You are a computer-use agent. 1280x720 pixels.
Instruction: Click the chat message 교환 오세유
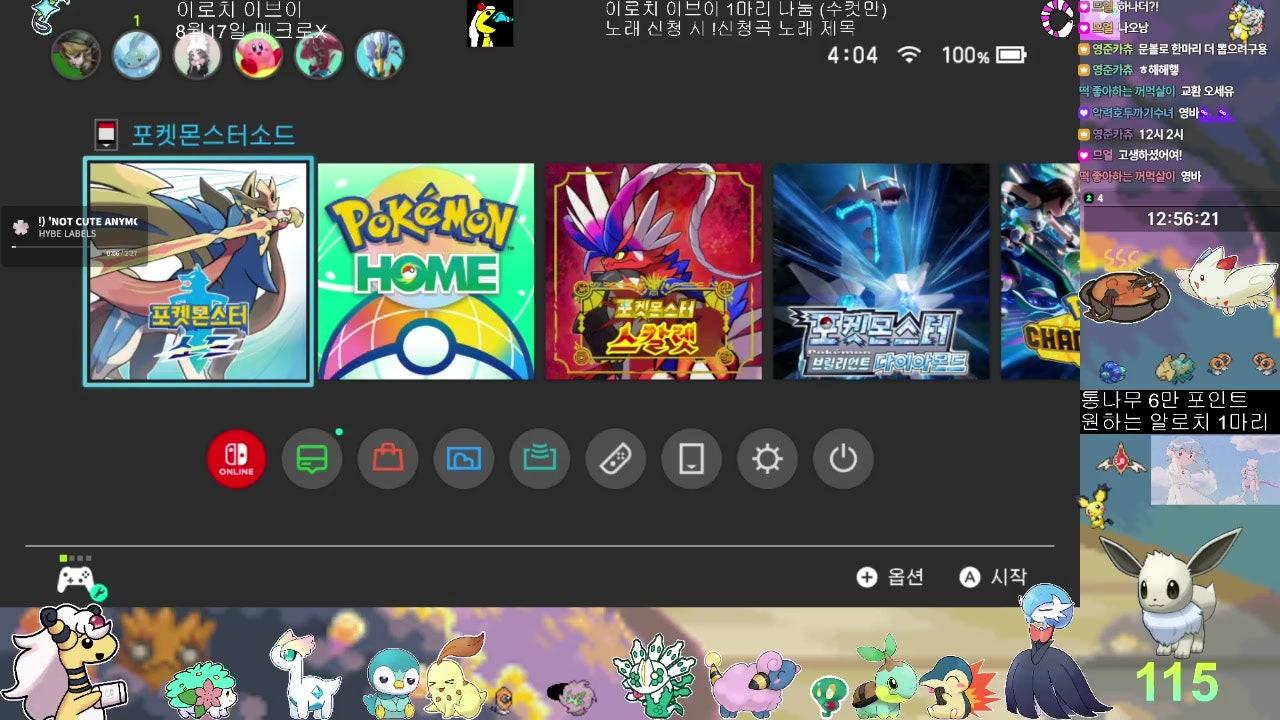click(x=1207, y=91)
